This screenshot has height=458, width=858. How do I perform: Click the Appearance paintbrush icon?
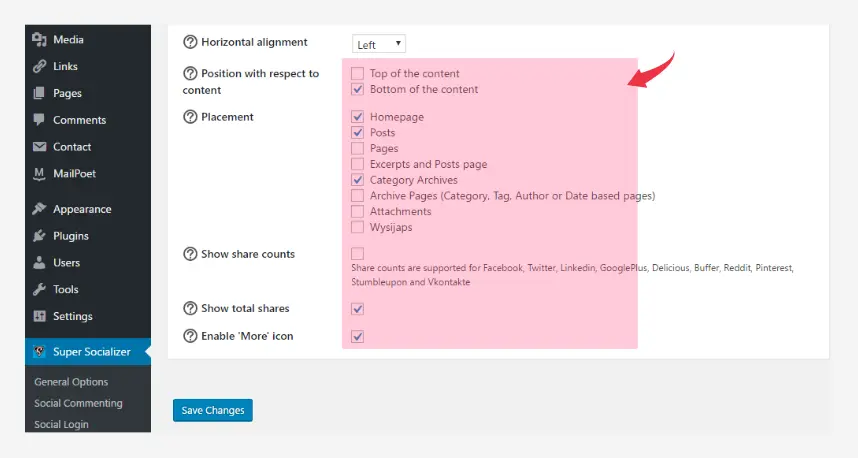coord(40,209)
